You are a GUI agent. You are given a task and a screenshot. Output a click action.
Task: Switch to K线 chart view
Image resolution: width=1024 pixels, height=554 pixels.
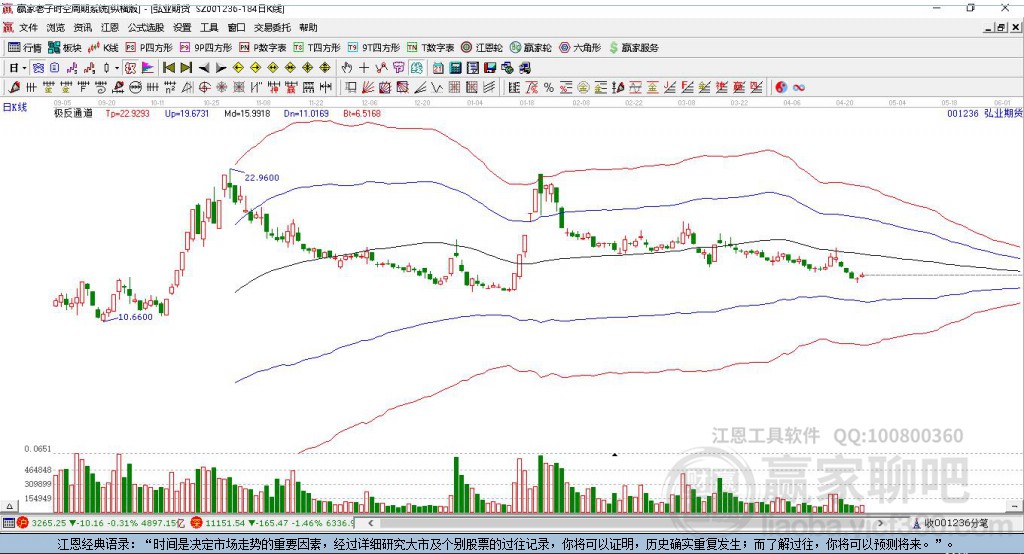tap(103, 48)
